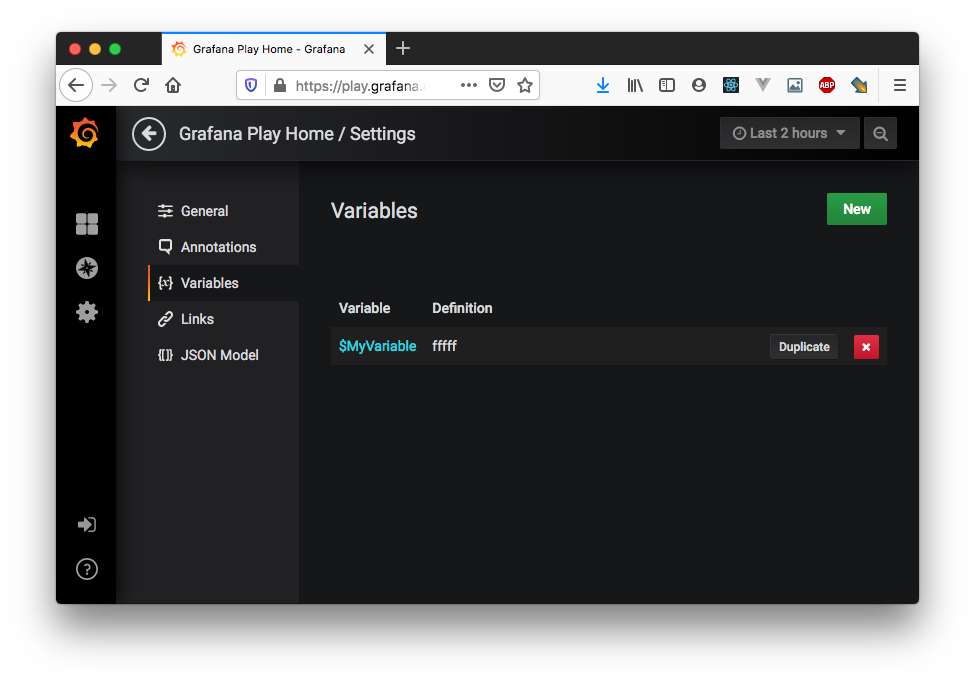Viewport: 975px width, 684px height.
Task: Delete MyVariable with the red X button
Action: pos(866,347)
